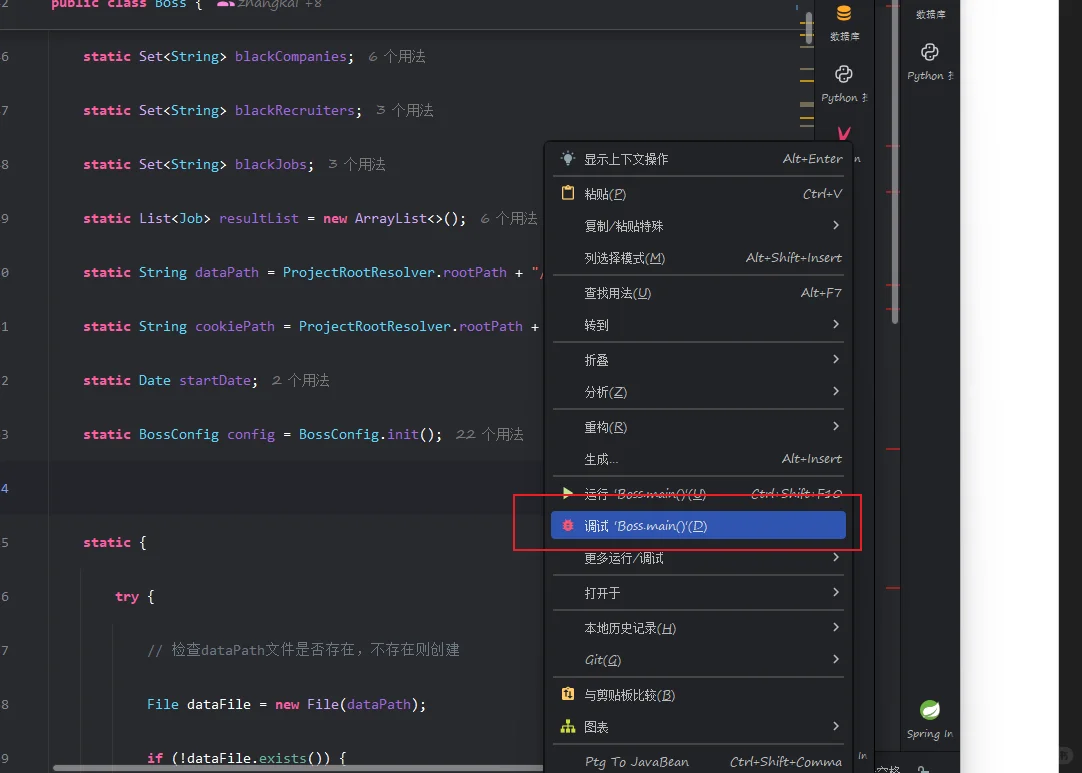This screenshot has height=773, width=1082.
Task: Select 查找用法(U) menu entry
Action: (x=698, y=293)
